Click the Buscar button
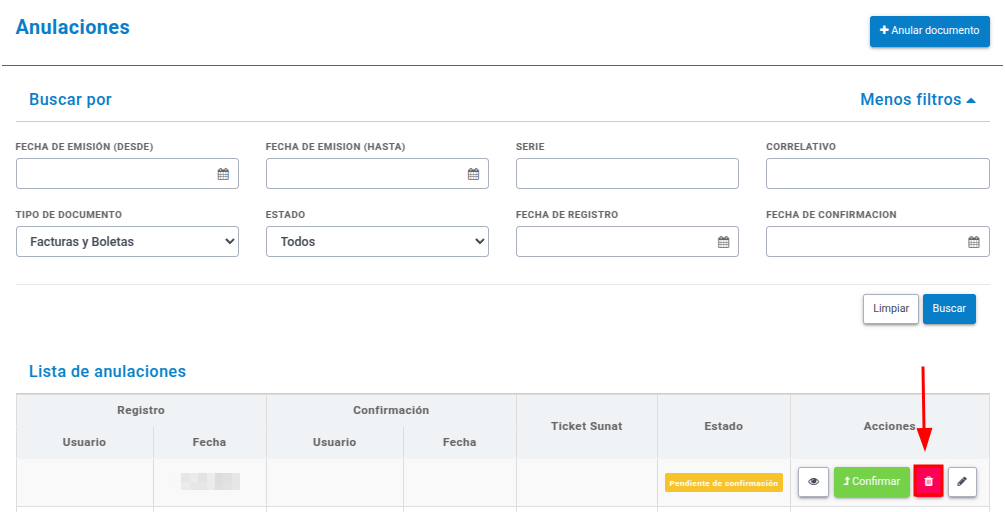The height and width of the screenshot is (512, 1005). tap(949, 309)
